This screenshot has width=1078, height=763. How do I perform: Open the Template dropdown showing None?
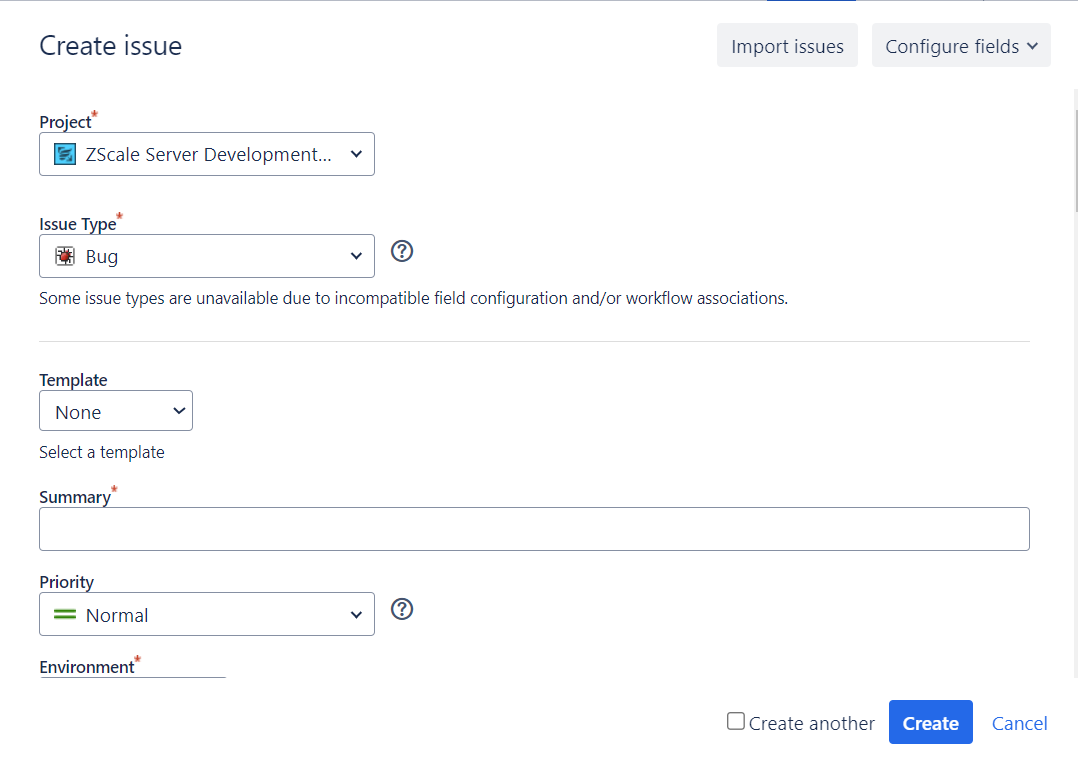point(116,411)
